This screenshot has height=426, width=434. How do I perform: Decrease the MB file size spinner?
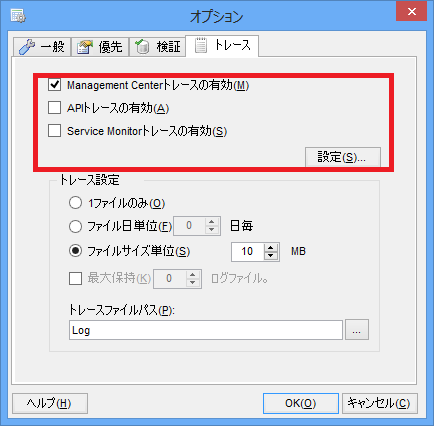coord(271,256)
